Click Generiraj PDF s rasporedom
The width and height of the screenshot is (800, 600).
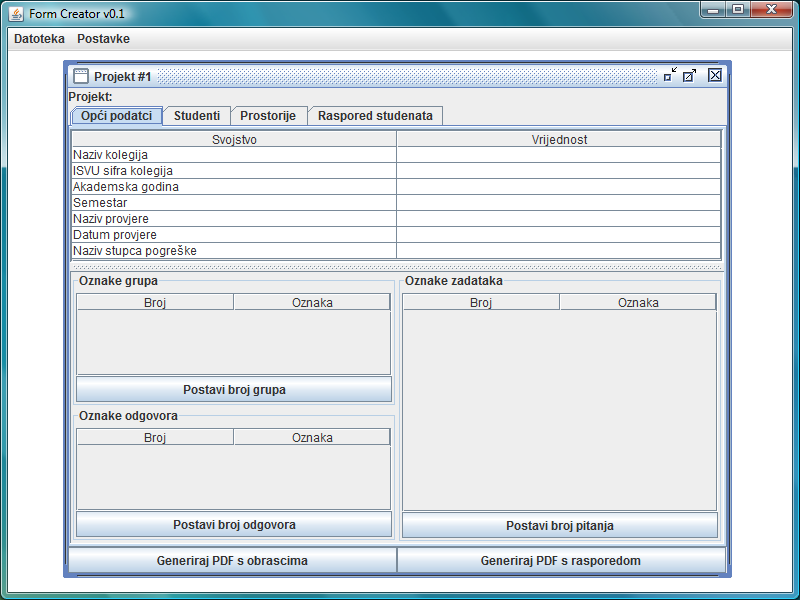coord(560,561)
